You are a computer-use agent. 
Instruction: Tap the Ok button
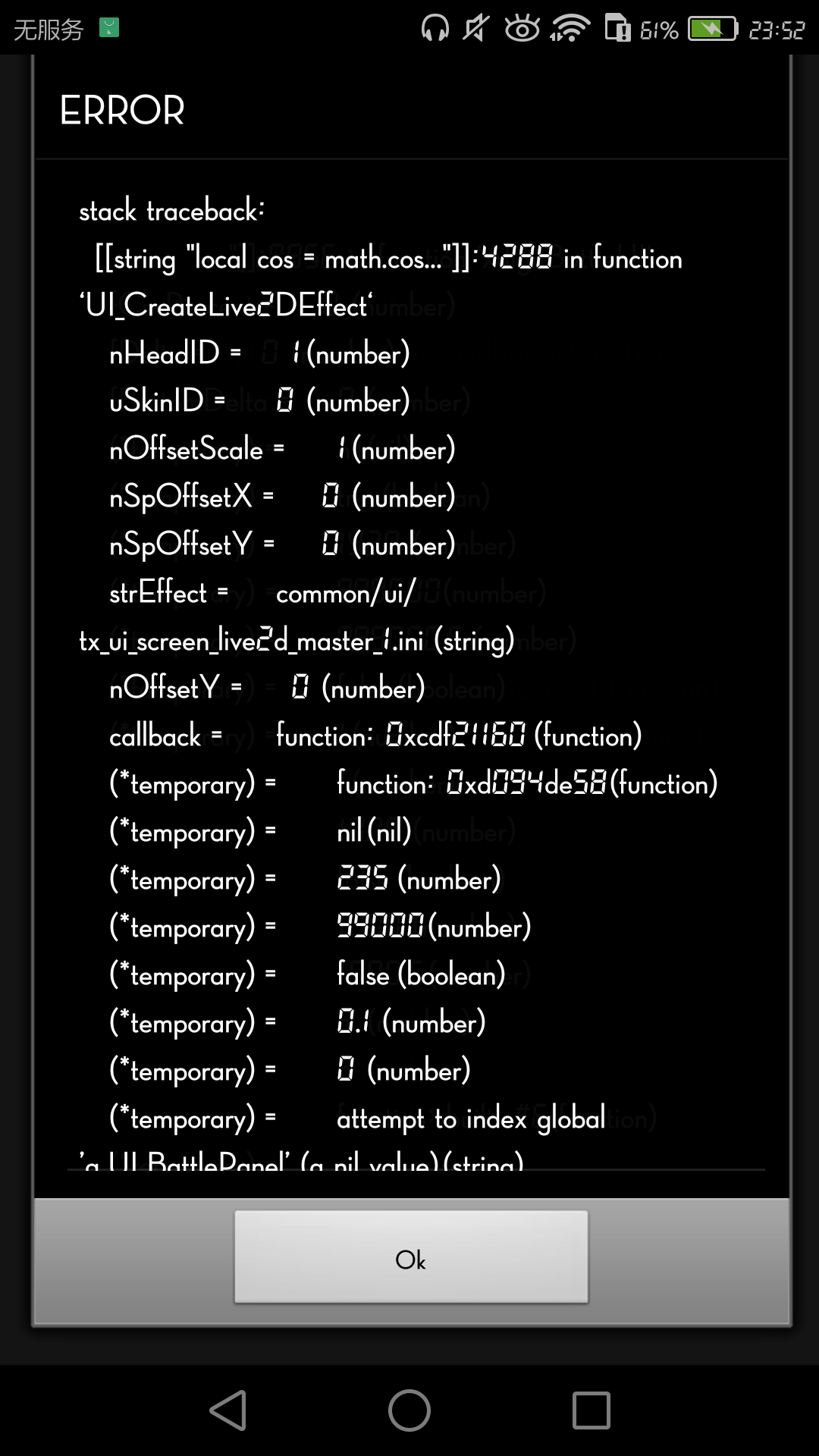tap(411, 1257)
